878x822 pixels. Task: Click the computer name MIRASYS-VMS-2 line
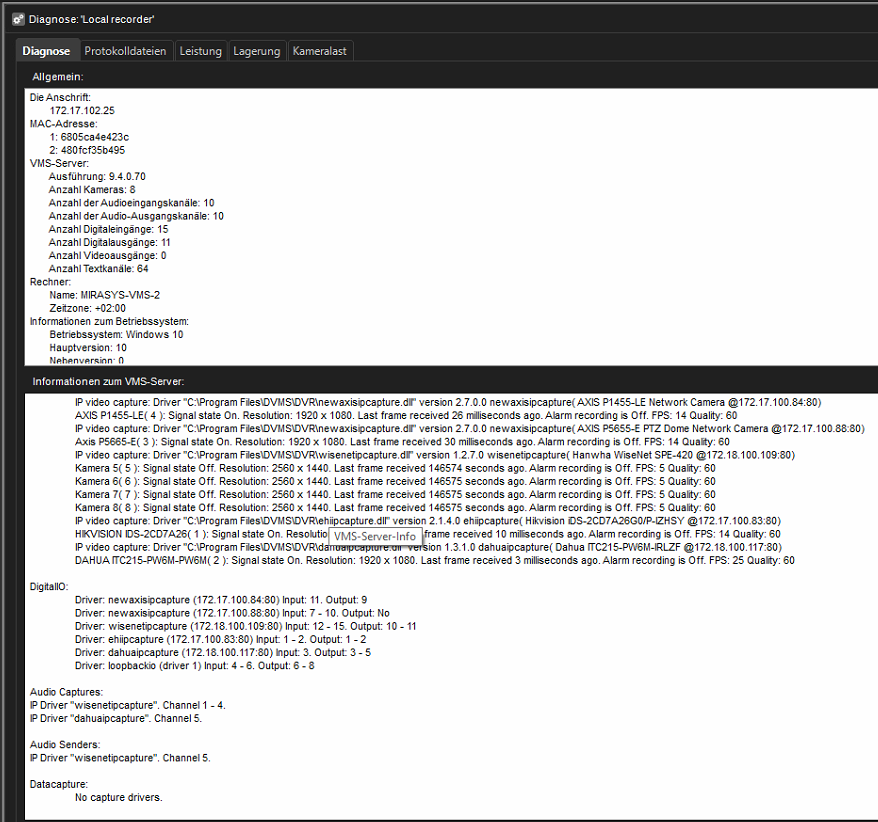104,295
